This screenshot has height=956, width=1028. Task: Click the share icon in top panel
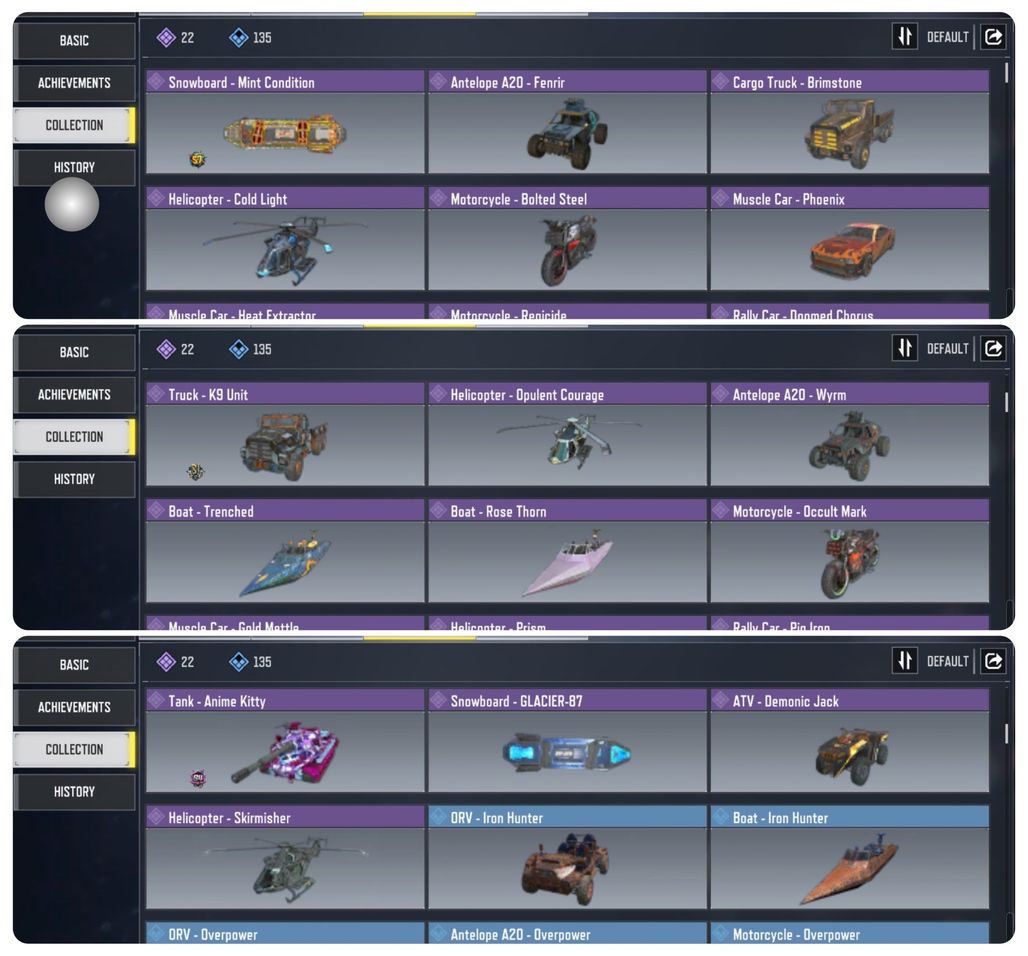click(993, 37)
